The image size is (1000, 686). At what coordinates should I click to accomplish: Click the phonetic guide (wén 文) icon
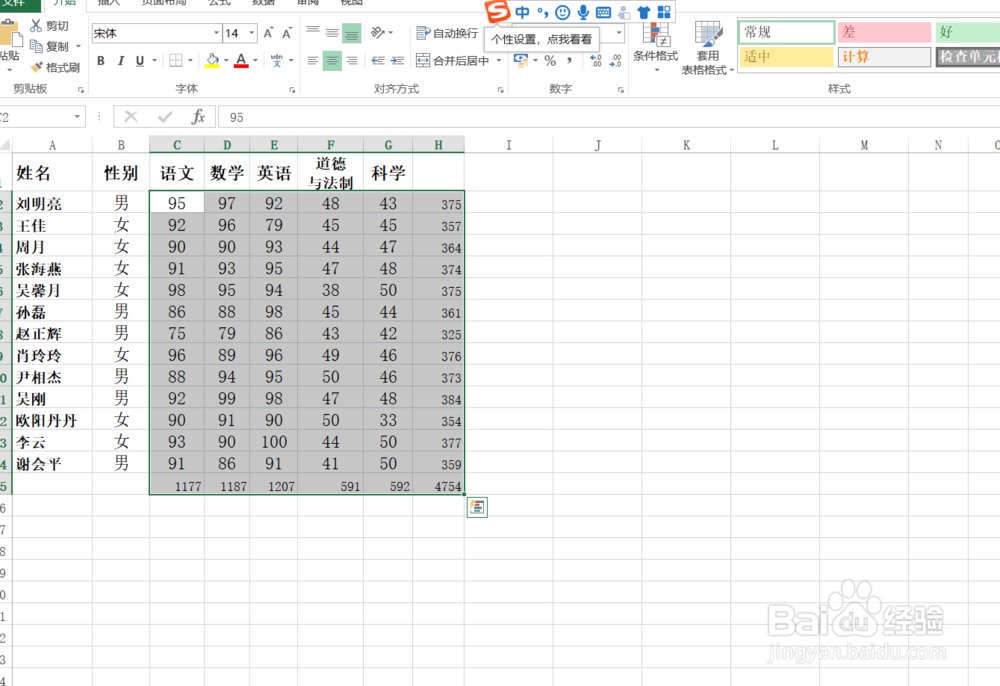(x=276, y=61)
